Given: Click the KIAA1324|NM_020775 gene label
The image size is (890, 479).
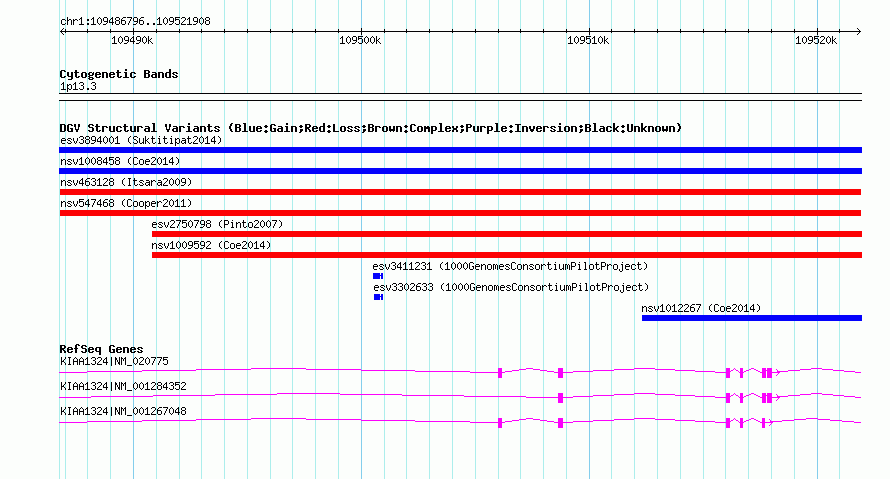Looking at the screenshot, I should (114, 361).
